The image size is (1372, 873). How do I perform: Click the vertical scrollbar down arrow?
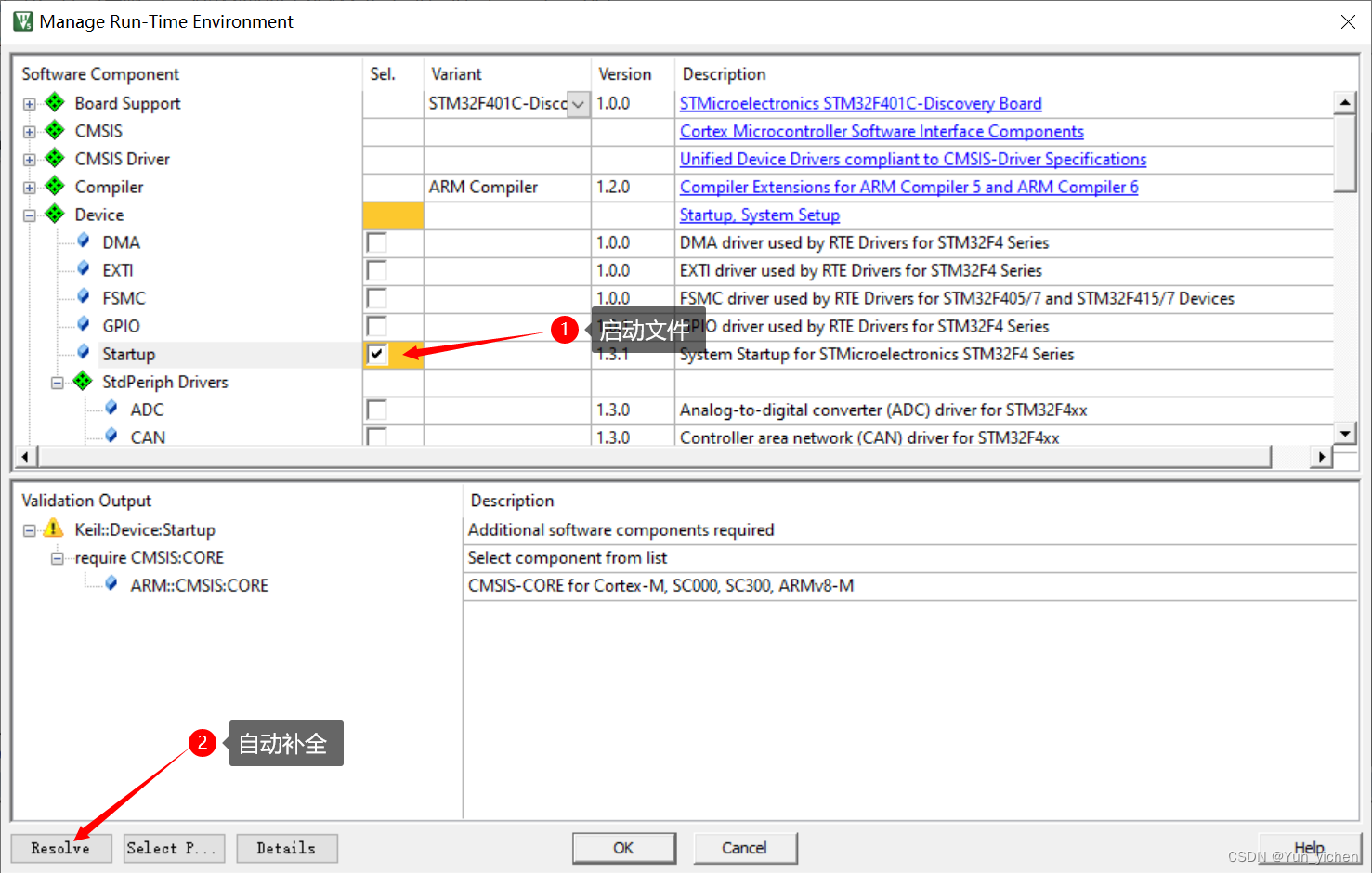coord(1344,433)
